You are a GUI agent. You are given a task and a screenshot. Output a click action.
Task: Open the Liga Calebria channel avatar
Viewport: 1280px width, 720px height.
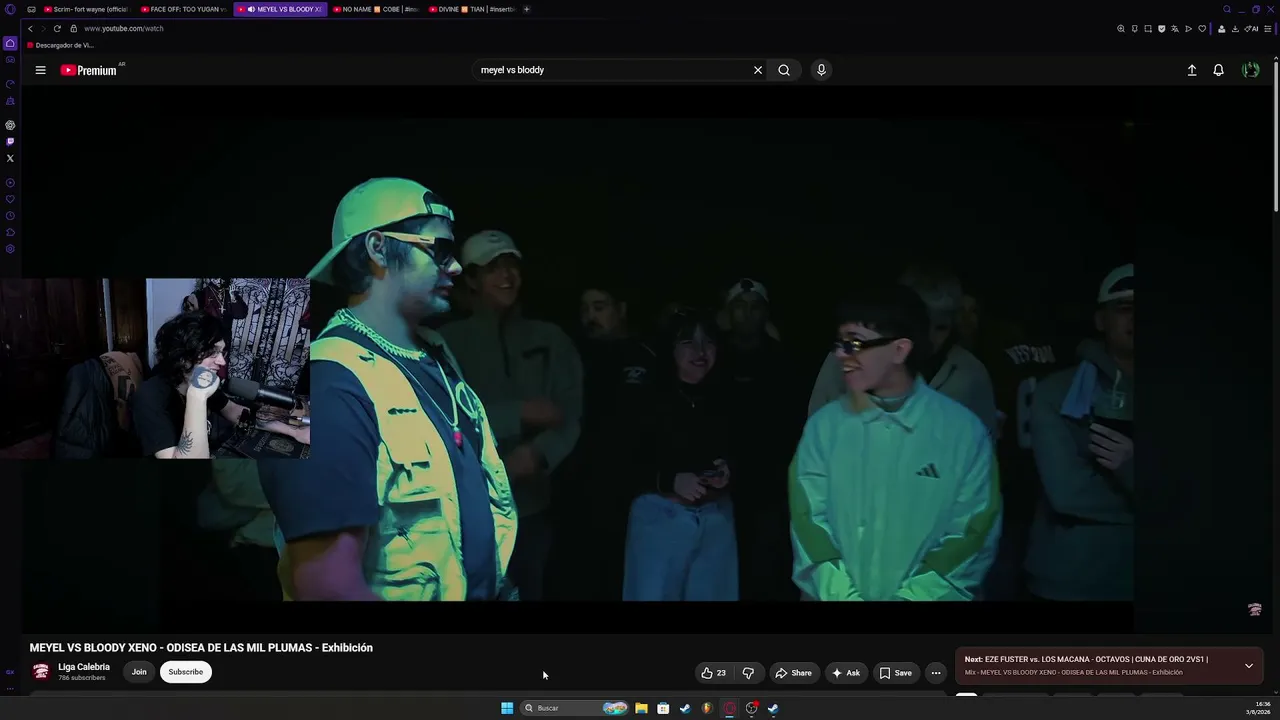[41, 672]
